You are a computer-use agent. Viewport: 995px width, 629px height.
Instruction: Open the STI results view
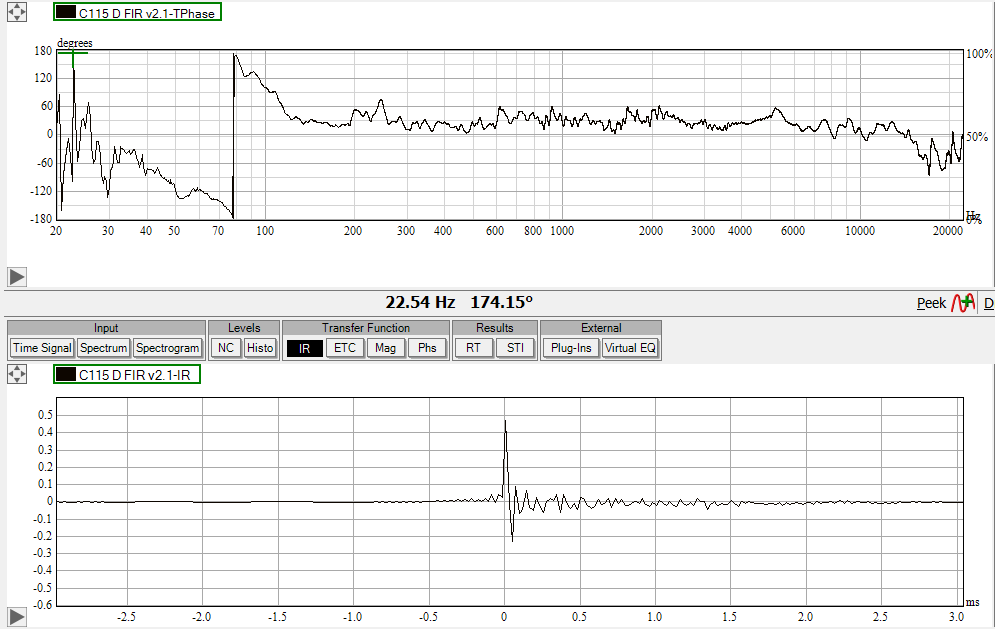pos(515,348)
